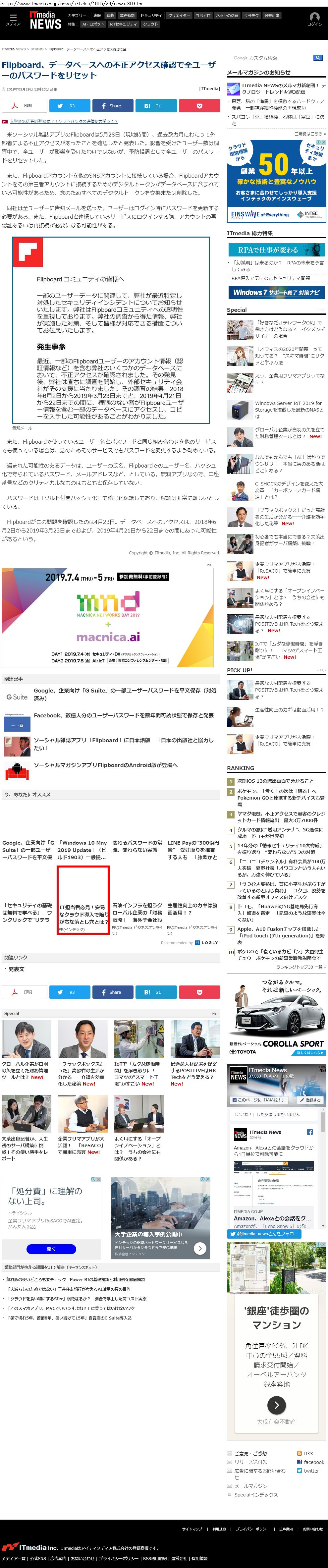The width and height of the screenshot is (328, 1568).
Task: Click Pocket button below 関連リンク section
Action: 199,992
